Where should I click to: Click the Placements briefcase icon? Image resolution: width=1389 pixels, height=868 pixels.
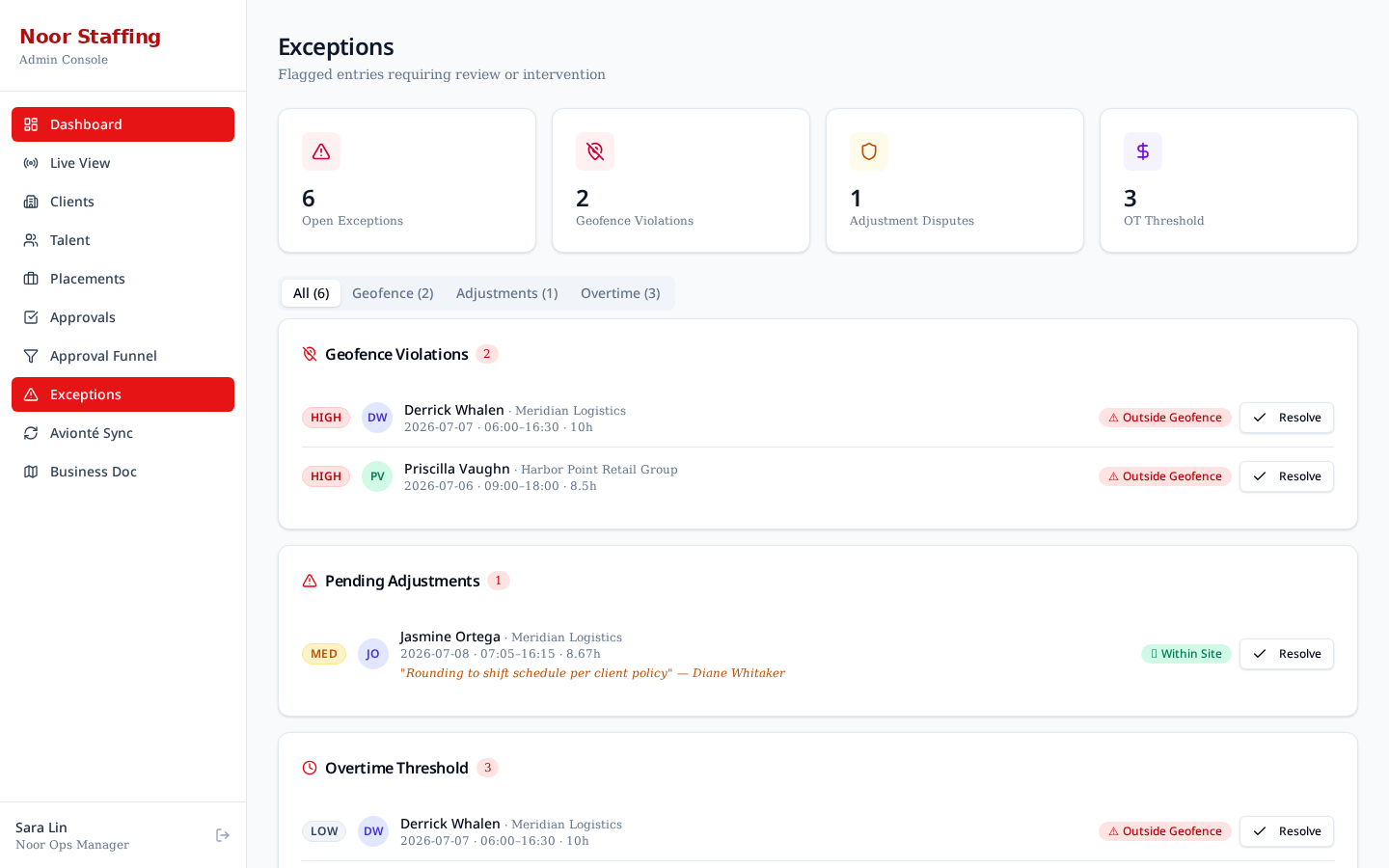coord(31,279)
